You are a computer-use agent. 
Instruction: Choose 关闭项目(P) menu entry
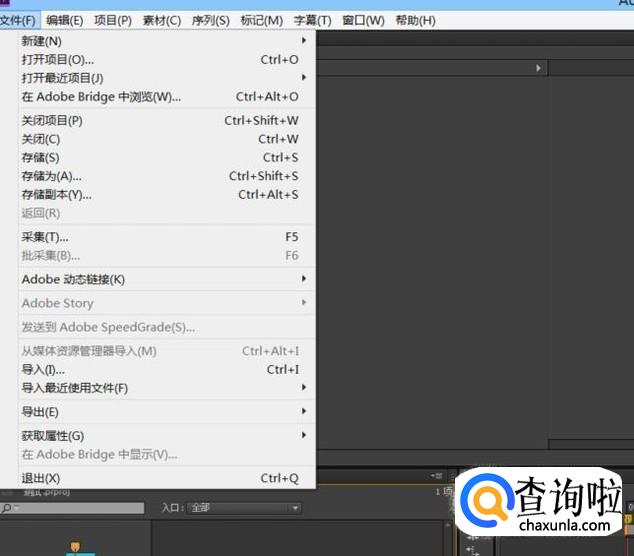coord(166,121)
